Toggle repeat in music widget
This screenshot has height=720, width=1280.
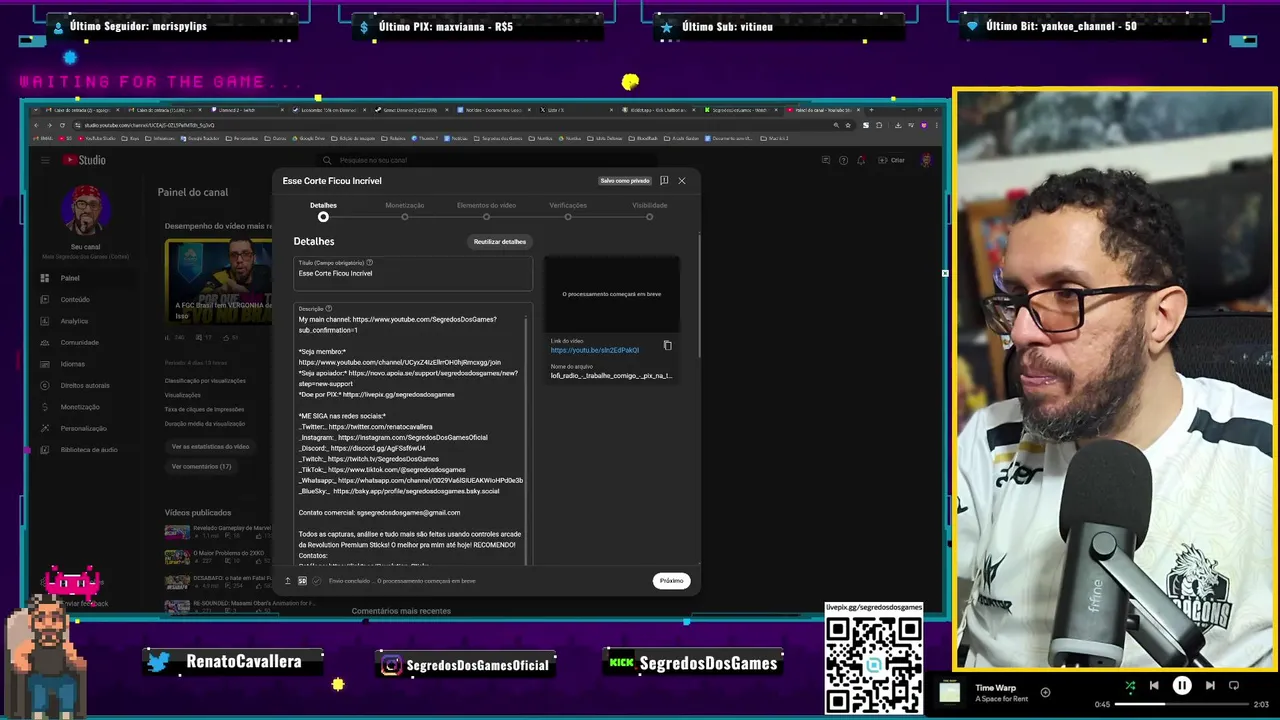click(x=1234, y=686)
